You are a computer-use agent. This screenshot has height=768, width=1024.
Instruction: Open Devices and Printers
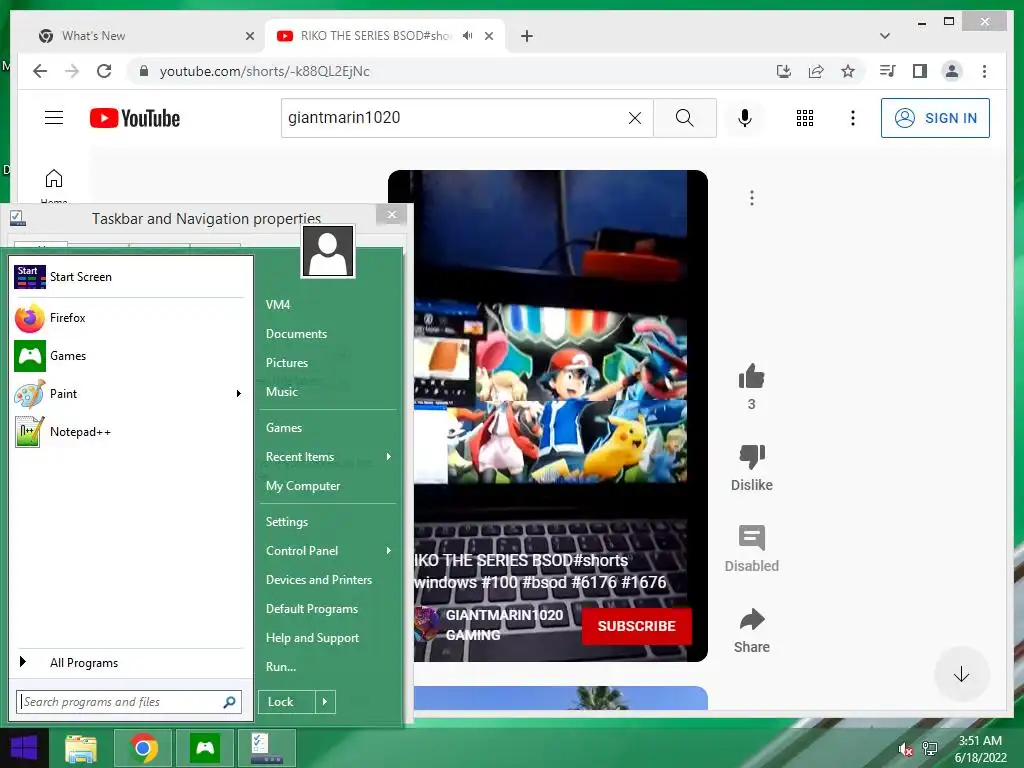click(319, 580)
